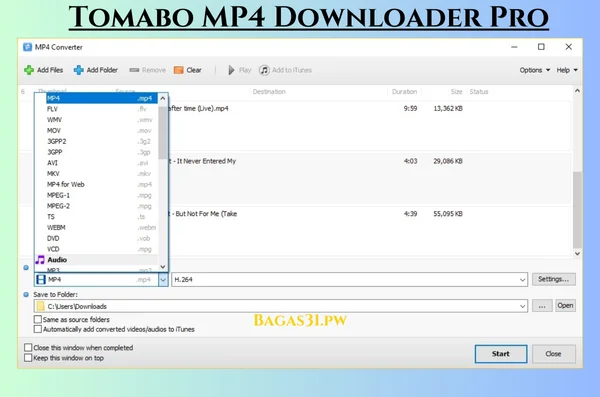Click the Open folder button
600x397 pixels.
(565, 306)
